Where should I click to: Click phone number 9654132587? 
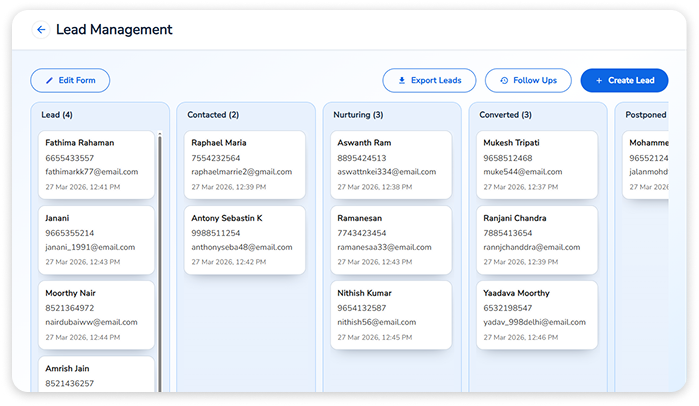(362, 308)
